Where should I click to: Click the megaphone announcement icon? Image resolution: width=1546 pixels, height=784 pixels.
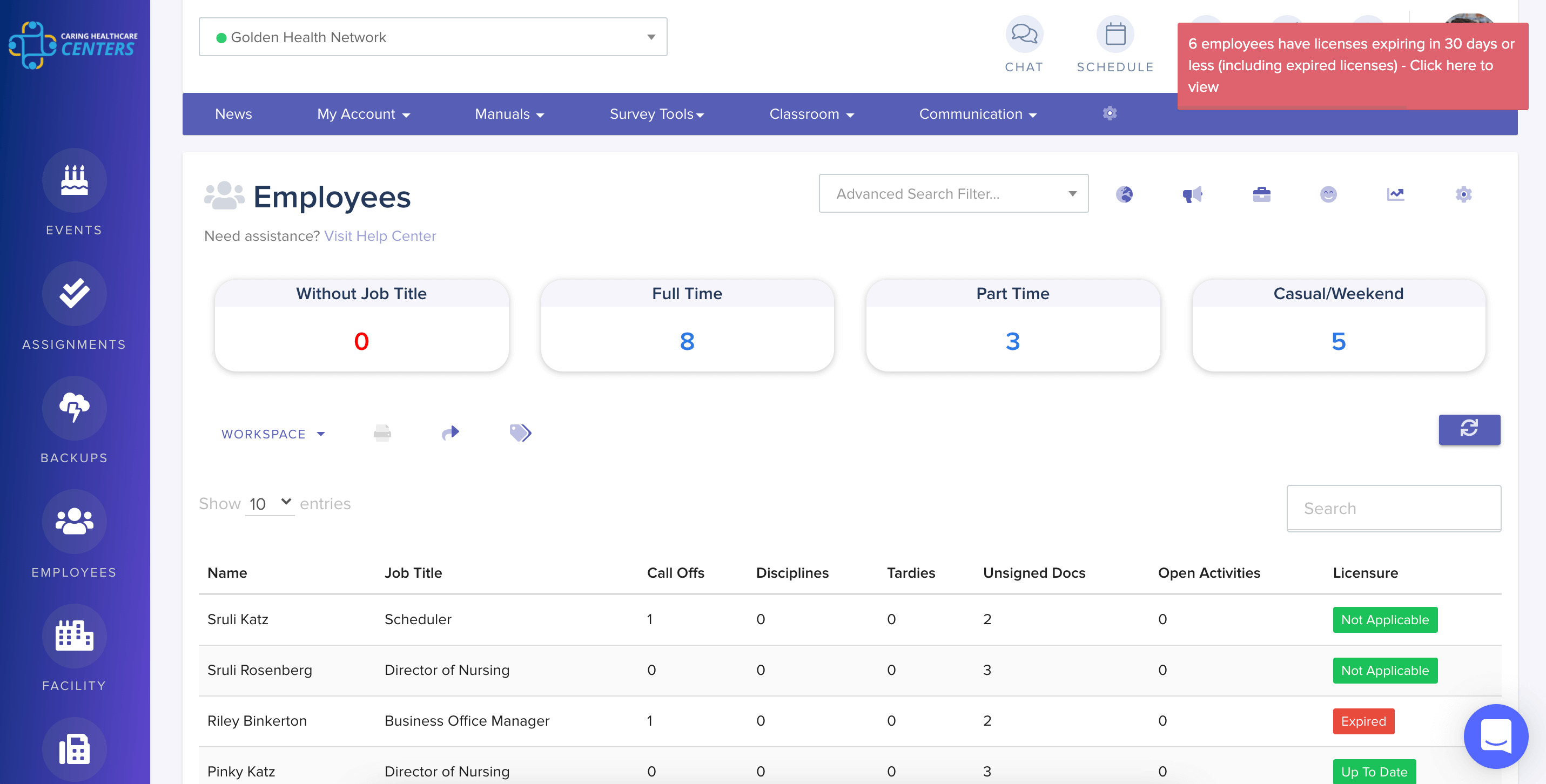click(1192, 194)
